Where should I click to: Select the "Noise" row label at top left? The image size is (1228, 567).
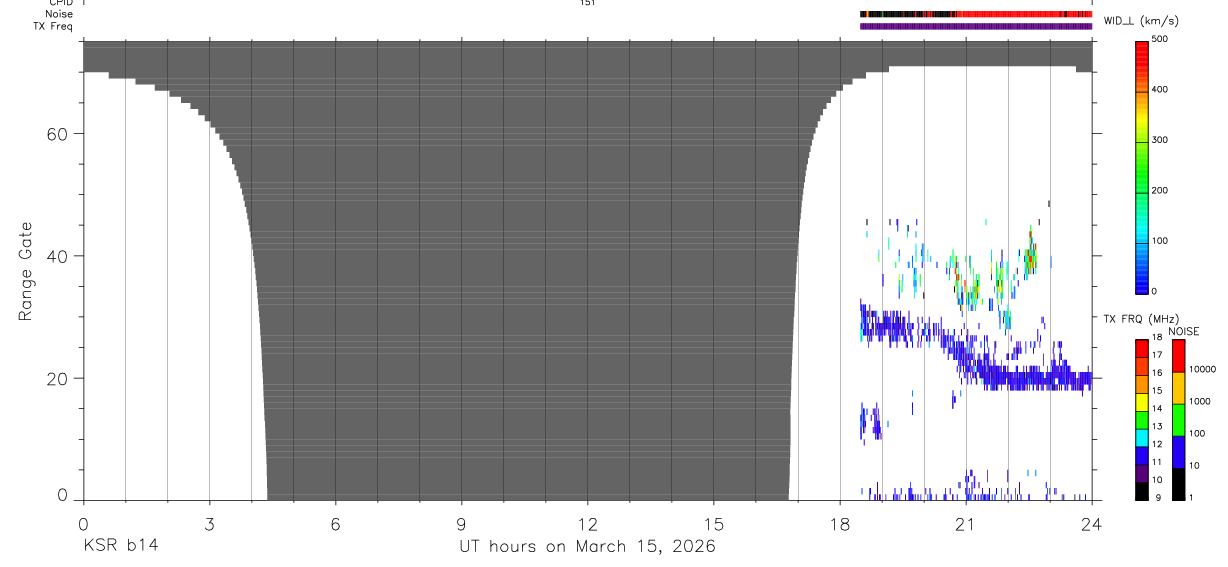pos(59,14)
